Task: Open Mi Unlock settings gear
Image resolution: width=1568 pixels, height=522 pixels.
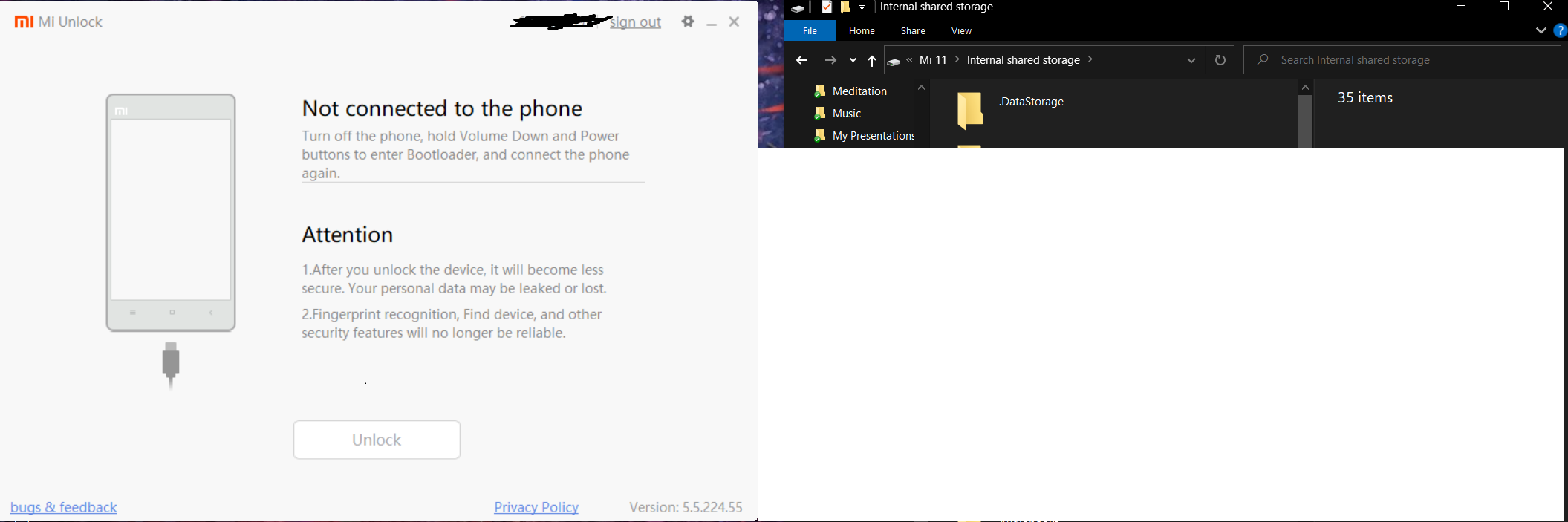Action: tap(688, 22)
